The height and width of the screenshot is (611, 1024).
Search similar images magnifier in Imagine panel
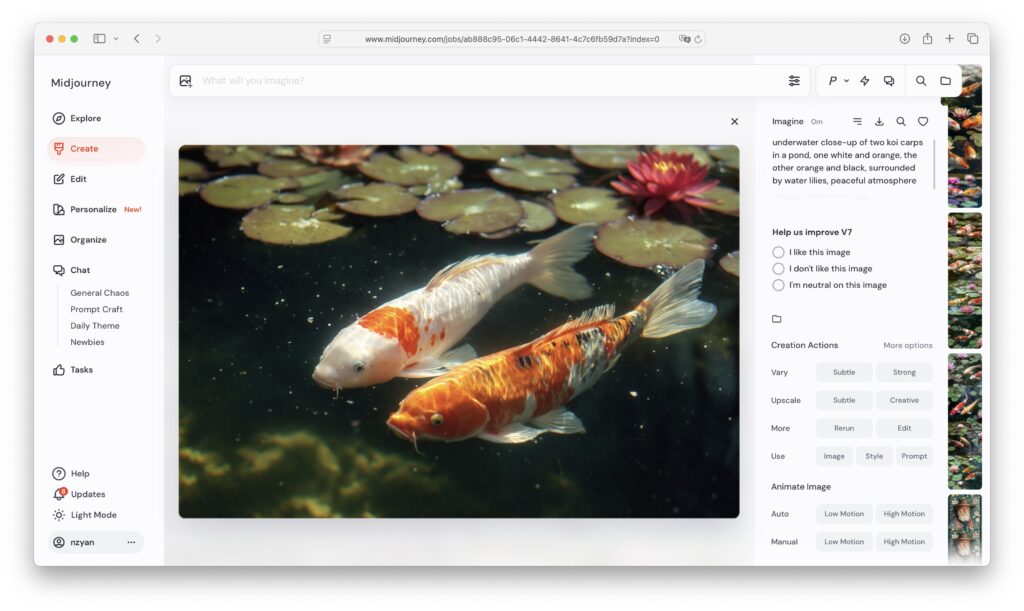click(x=901, y=121)
